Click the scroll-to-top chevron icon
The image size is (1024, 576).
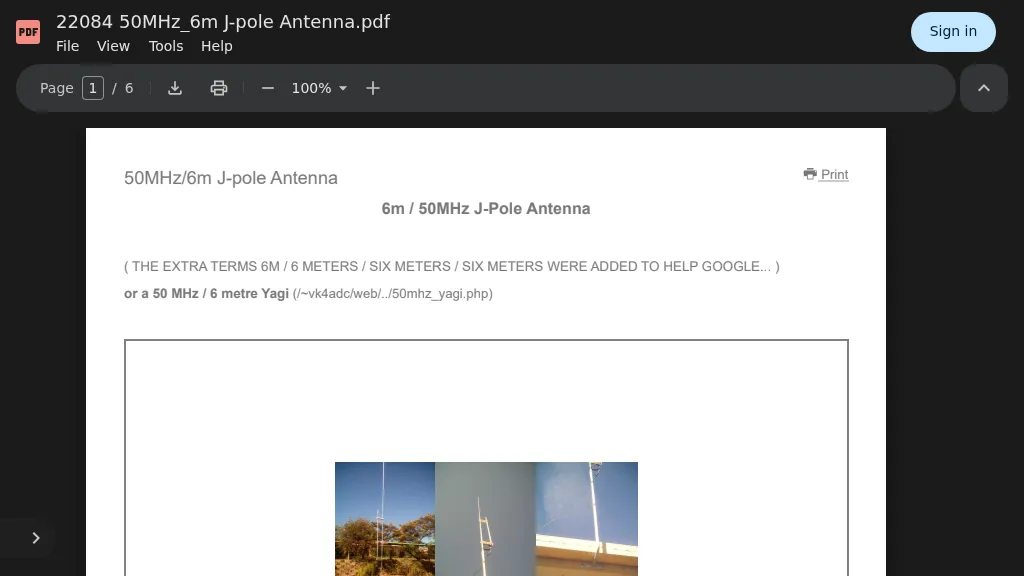point(984,88)
